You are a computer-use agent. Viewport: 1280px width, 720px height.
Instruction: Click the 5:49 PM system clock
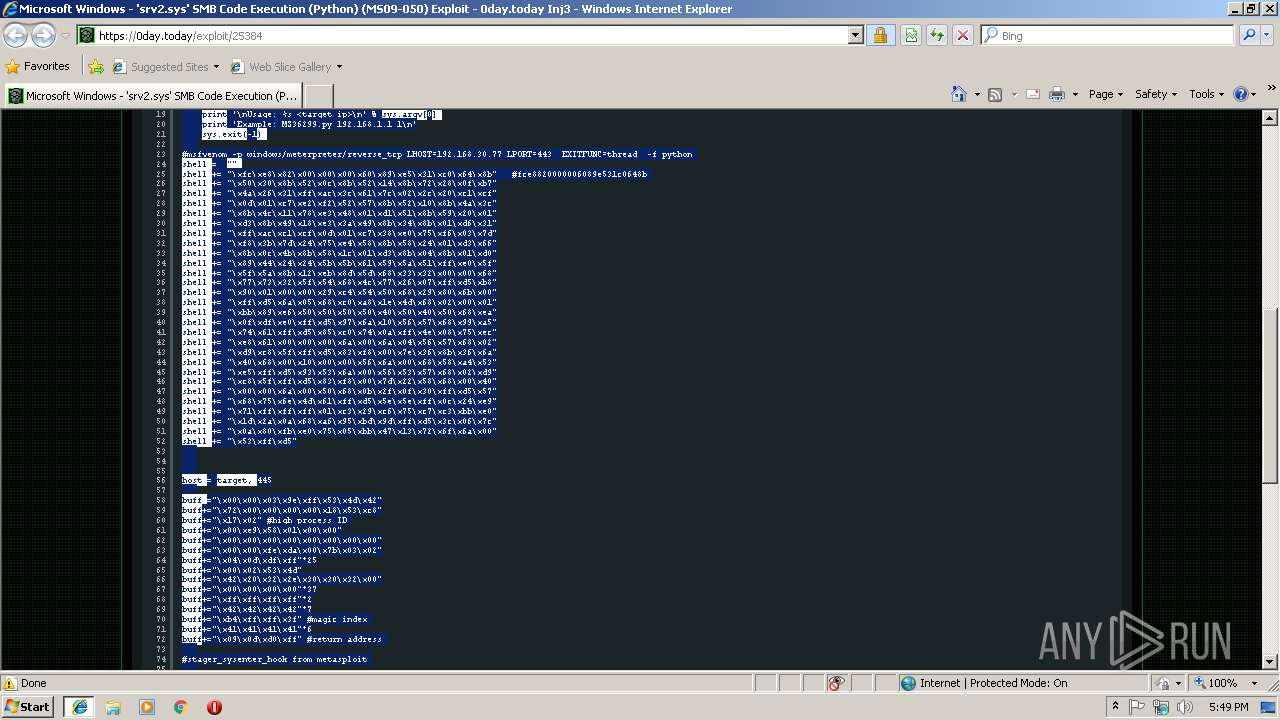pos(1228,707)
